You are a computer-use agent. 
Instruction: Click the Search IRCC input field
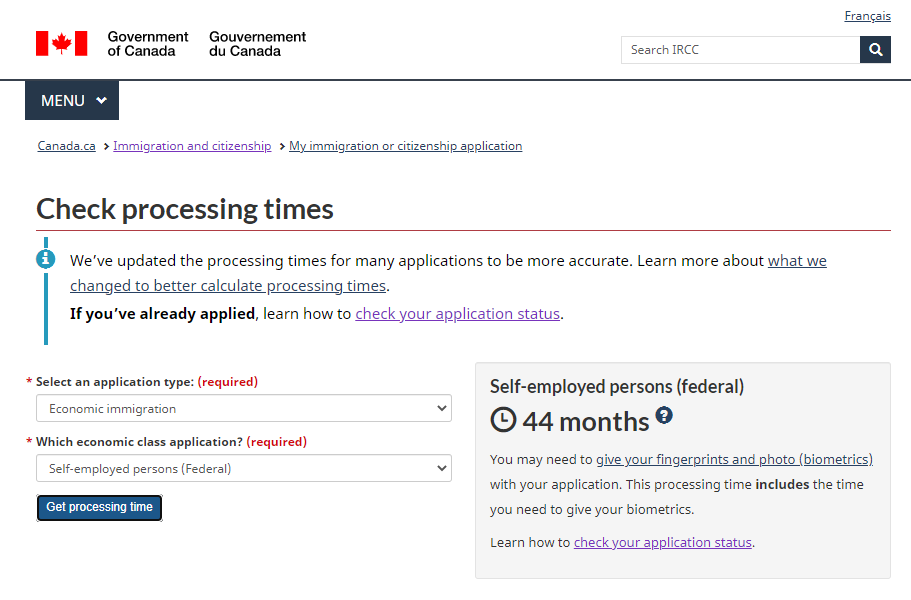tap(740, 50)
